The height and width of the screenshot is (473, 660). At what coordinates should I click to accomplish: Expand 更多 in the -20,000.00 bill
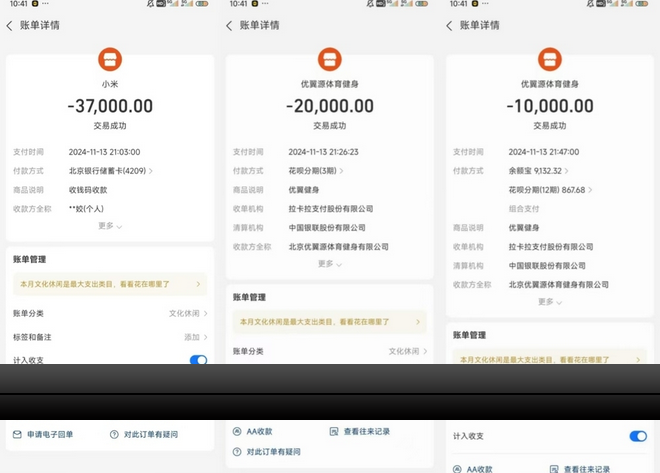coord(330,264)
